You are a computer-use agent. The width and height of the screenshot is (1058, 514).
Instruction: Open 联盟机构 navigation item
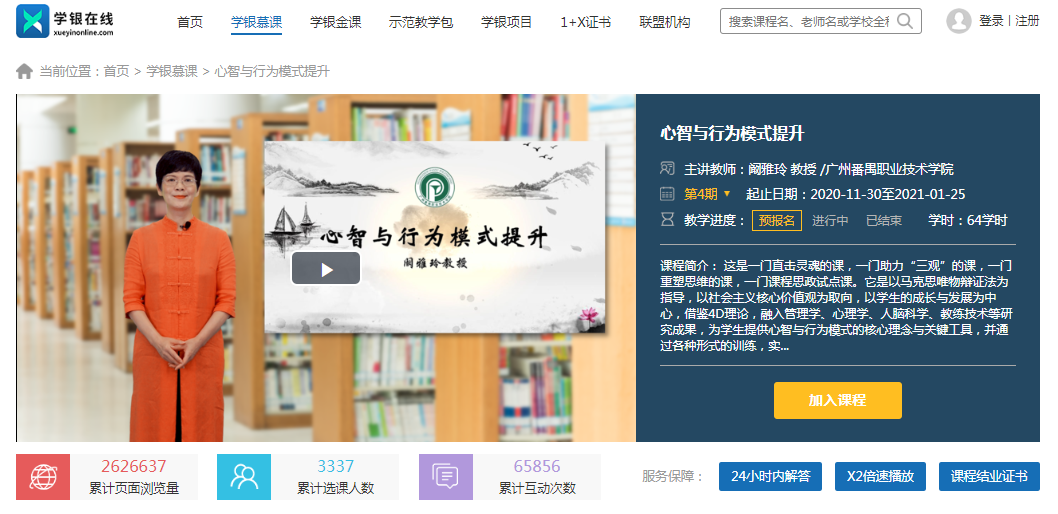coord(665,22)
